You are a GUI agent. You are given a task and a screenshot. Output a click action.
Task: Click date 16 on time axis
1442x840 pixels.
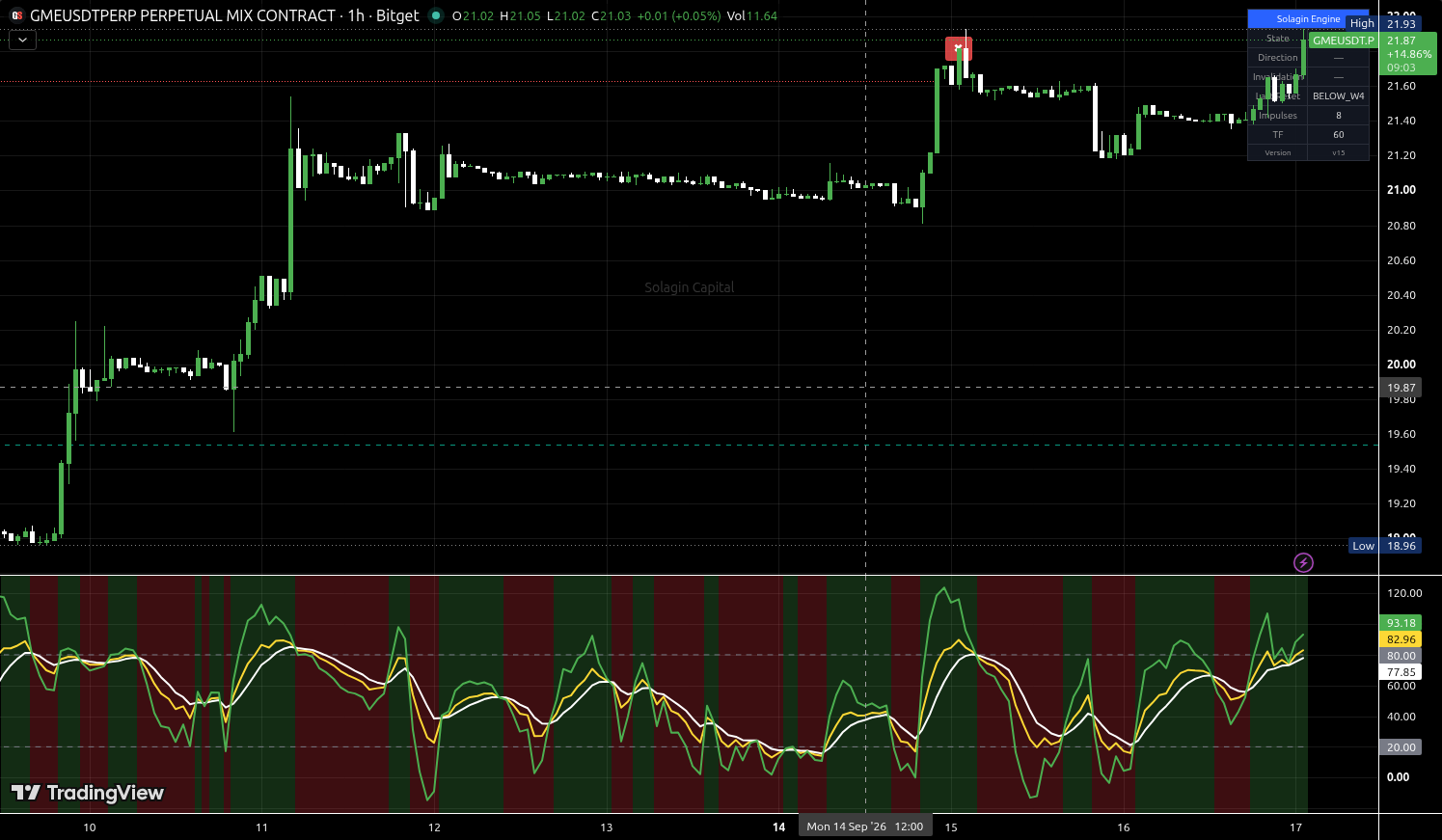[x=1124, y=827]
